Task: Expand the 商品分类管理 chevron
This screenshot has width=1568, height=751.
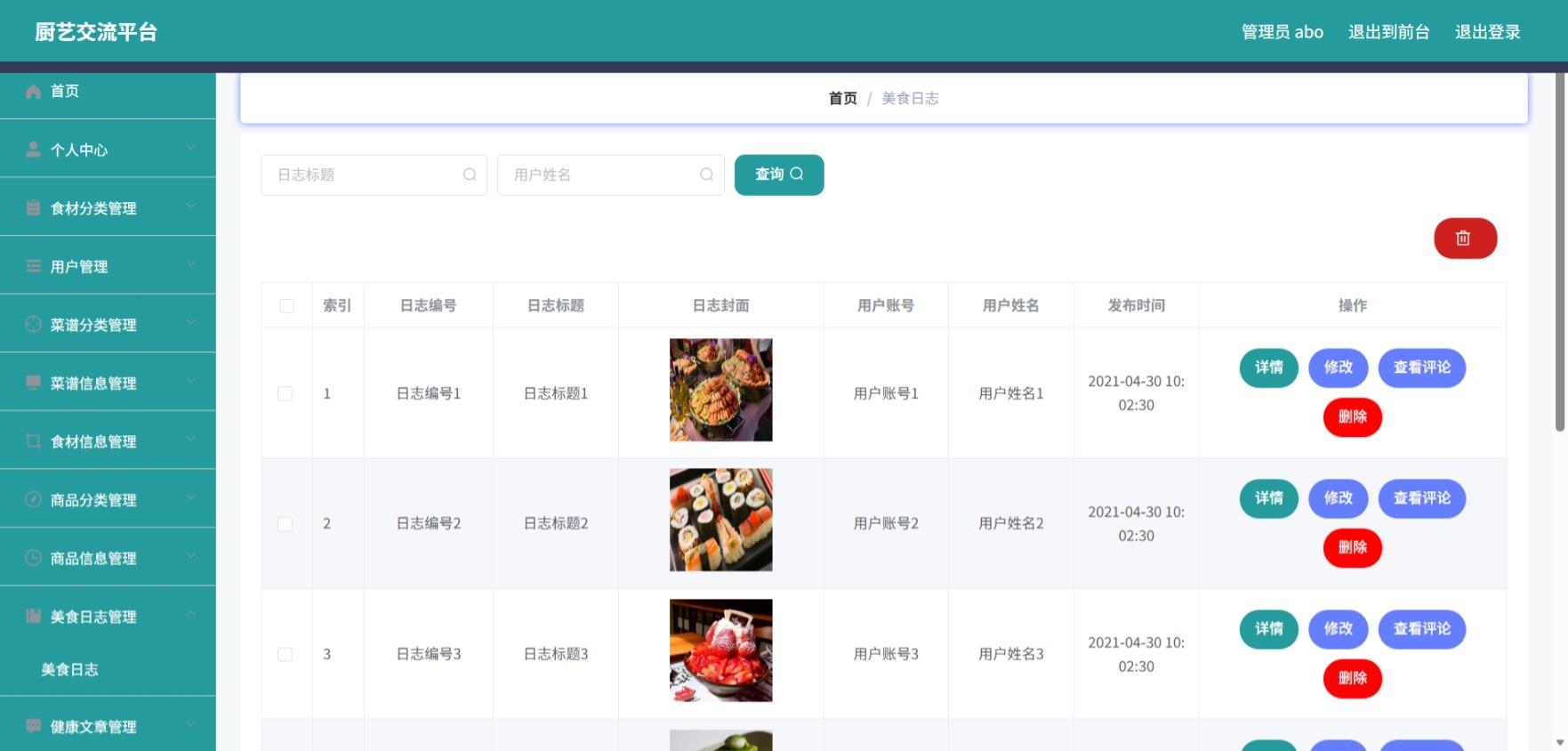Action: coord(191,497)
